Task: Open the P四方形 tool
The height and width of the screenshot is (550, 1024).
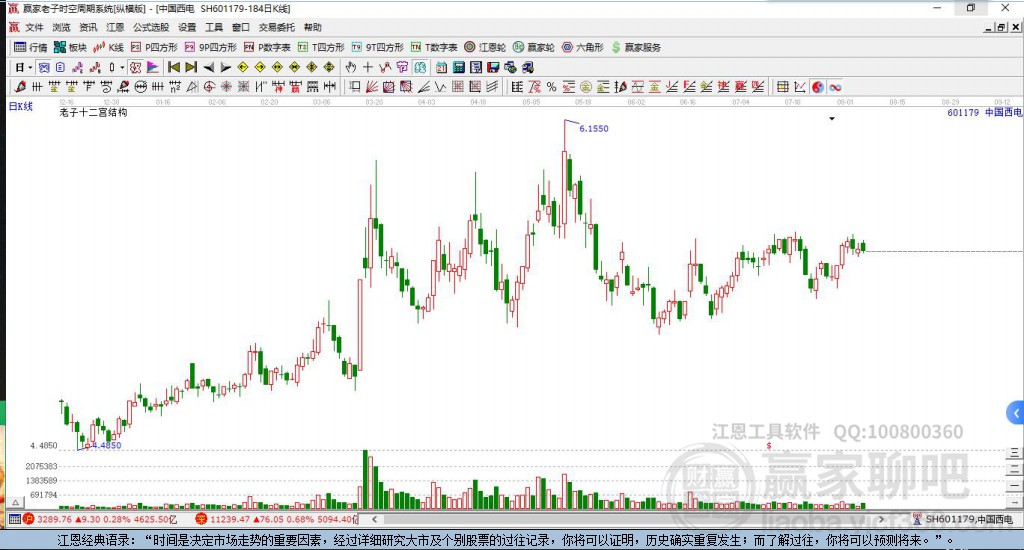Action: click(154, 47)
